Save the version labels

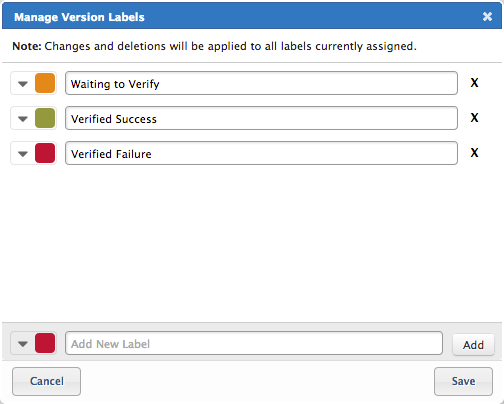[x=463, y=381]
